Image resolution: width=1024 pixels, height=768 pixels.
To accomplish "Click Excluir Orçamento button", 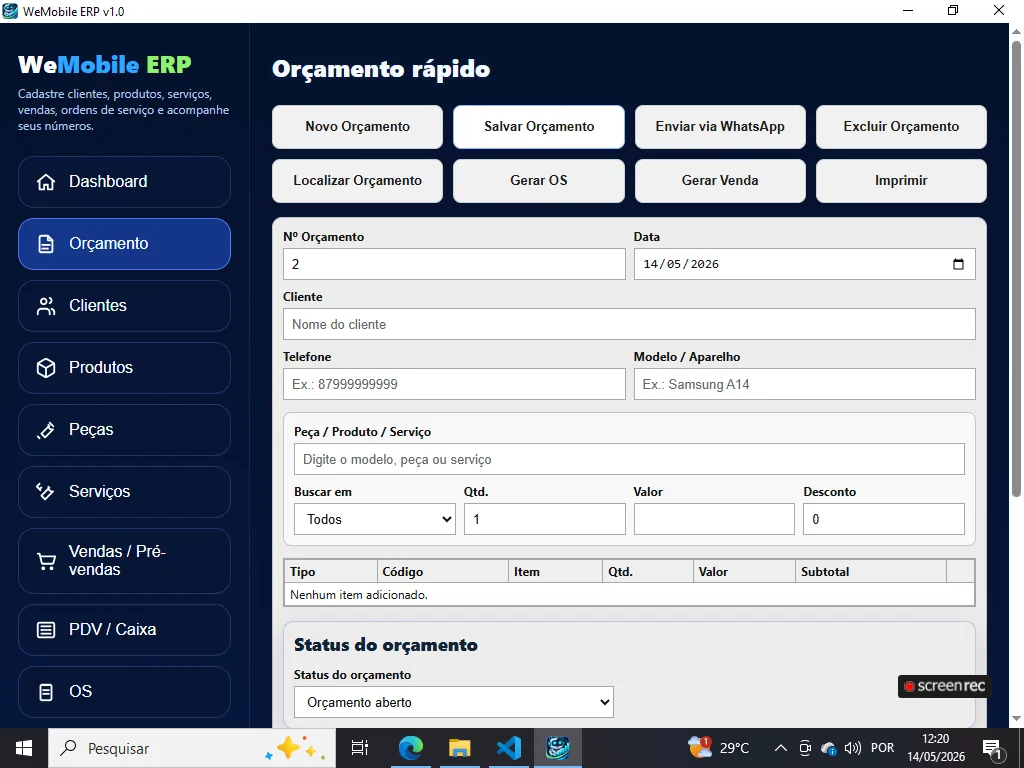I will pyautogui.click(x=901, y=127).
